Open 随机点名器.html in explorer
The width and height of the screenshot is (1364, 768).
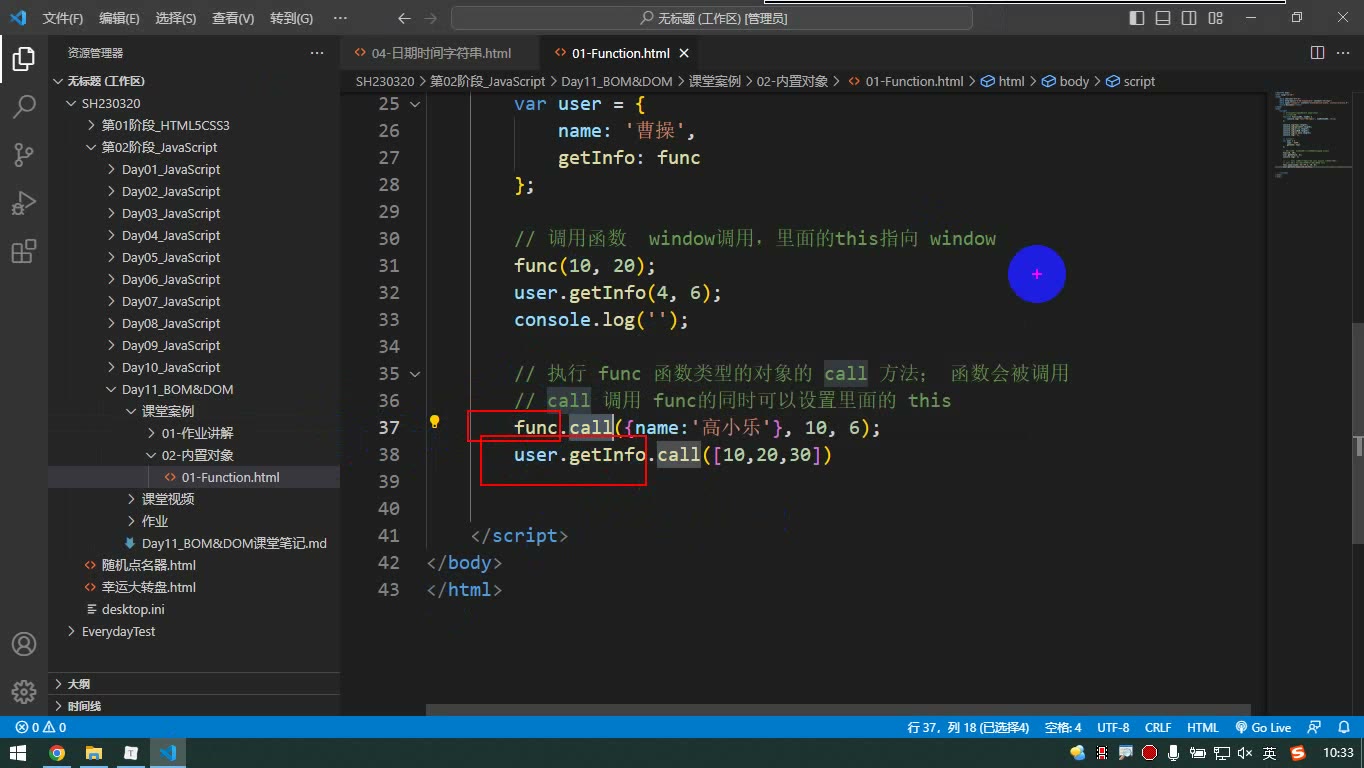tap(149, 565)
